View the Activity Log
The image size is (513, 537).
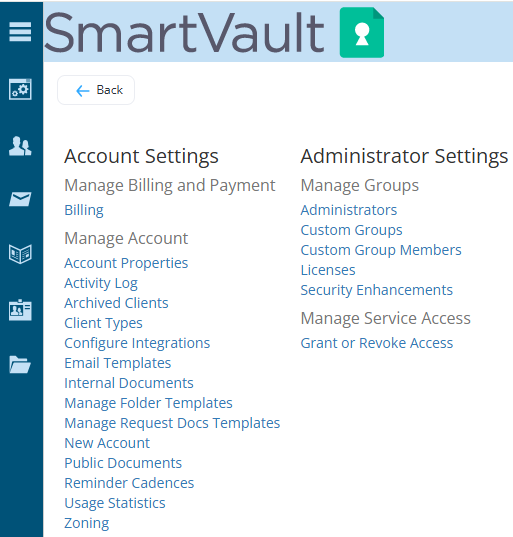(101, 283)
